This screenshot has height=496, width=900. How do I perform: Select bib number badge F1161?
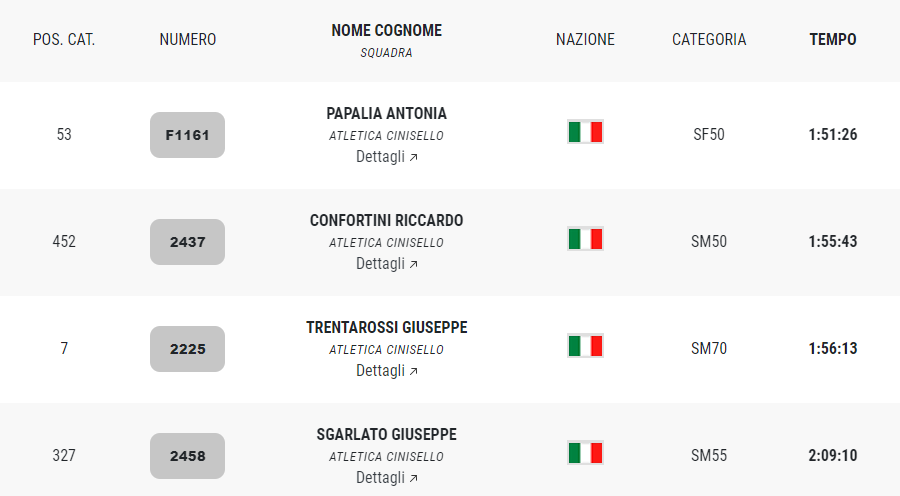point(187,135)
